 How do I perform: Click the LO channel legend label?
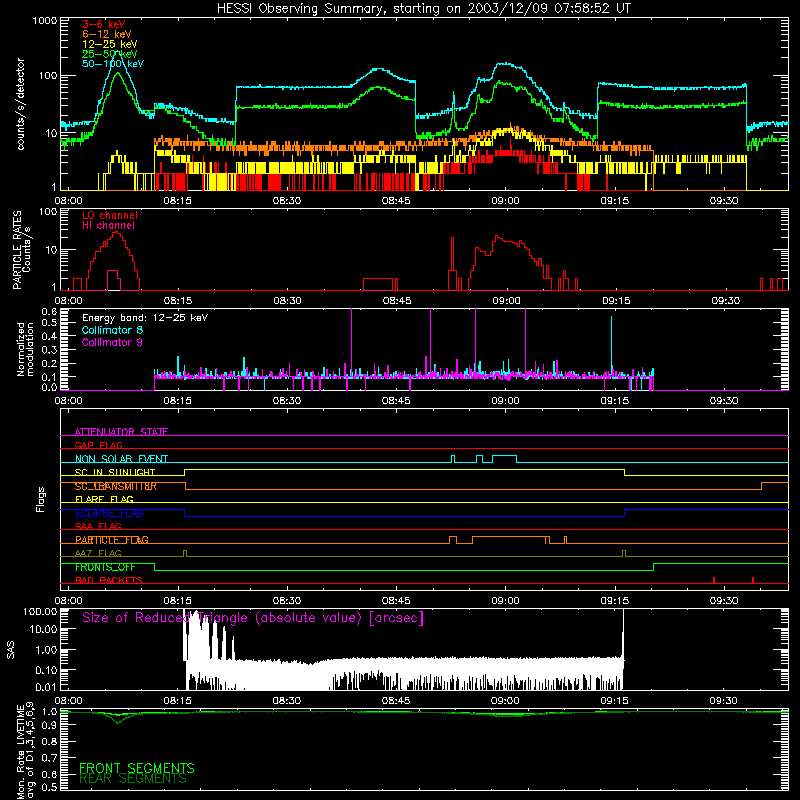coord(110,215)
